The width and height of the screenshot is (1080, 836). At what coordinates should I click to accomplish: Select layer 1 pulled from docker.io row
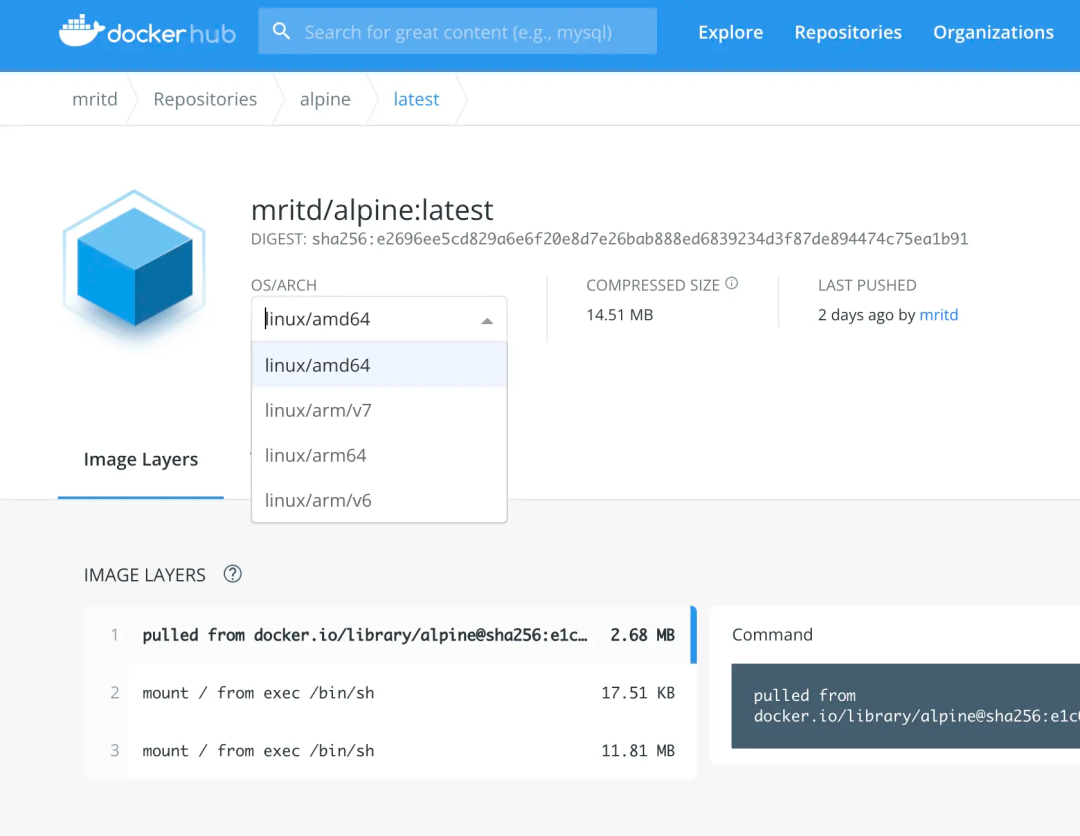pos(391,635)
